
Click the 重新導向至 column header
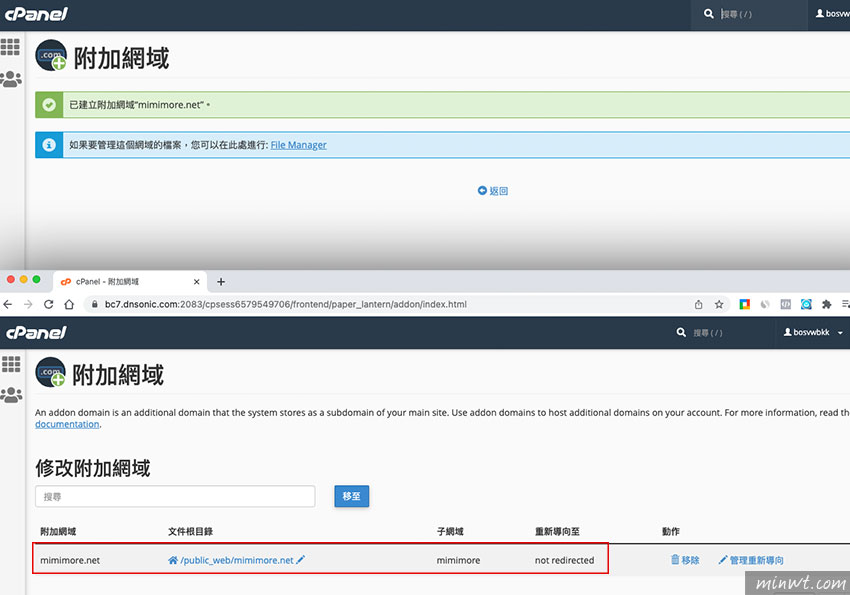557,532
